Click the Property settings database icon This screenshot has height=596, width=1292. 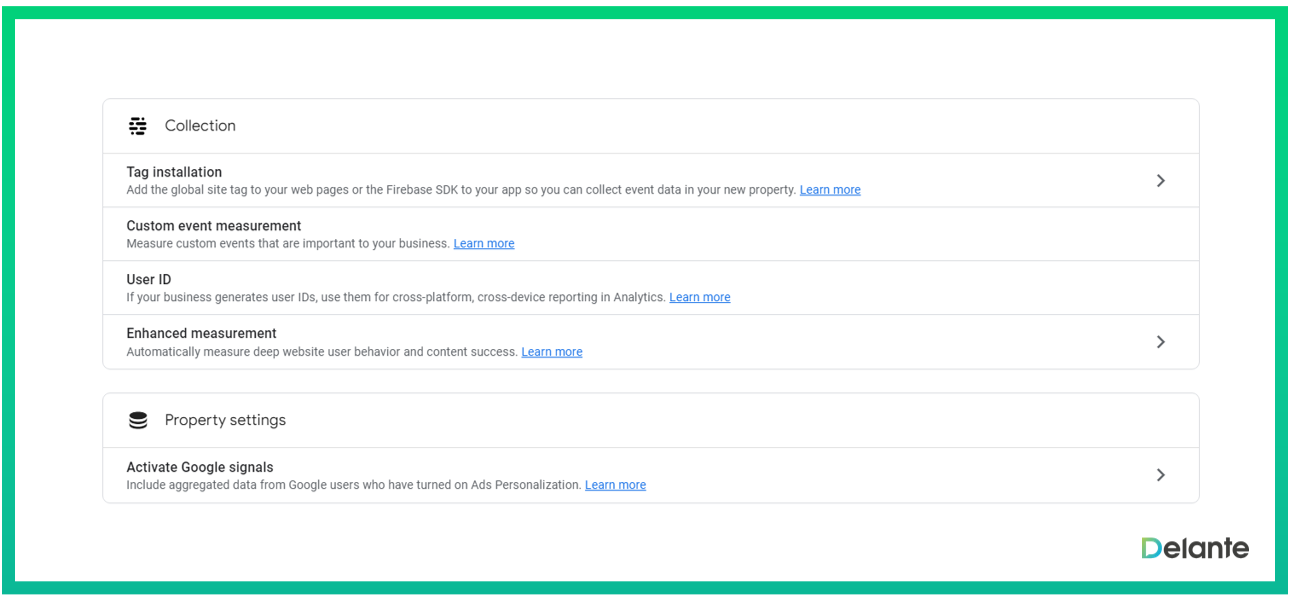click(138, 421)
